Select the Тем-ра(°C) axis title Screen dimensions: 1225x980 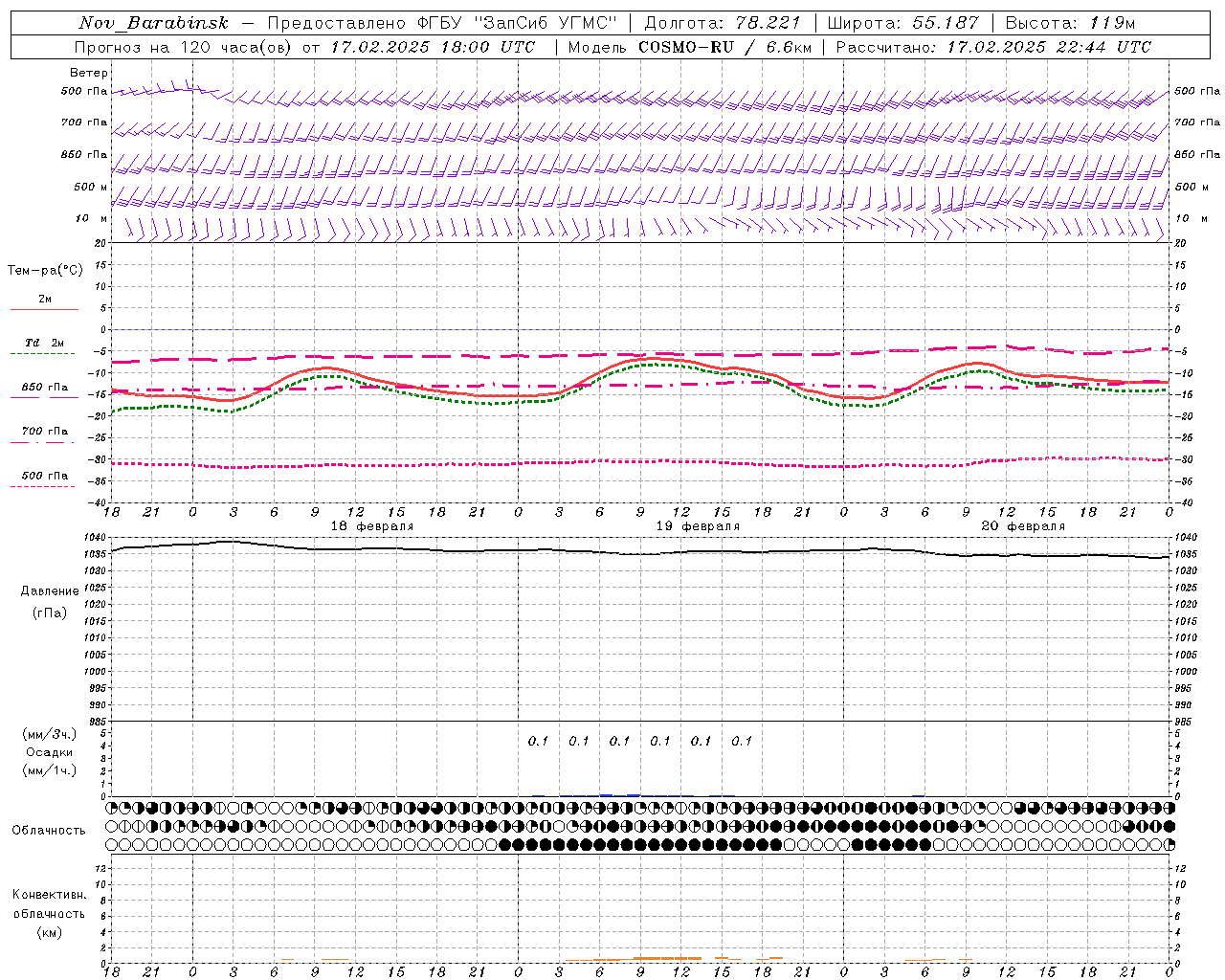point(45,271)
